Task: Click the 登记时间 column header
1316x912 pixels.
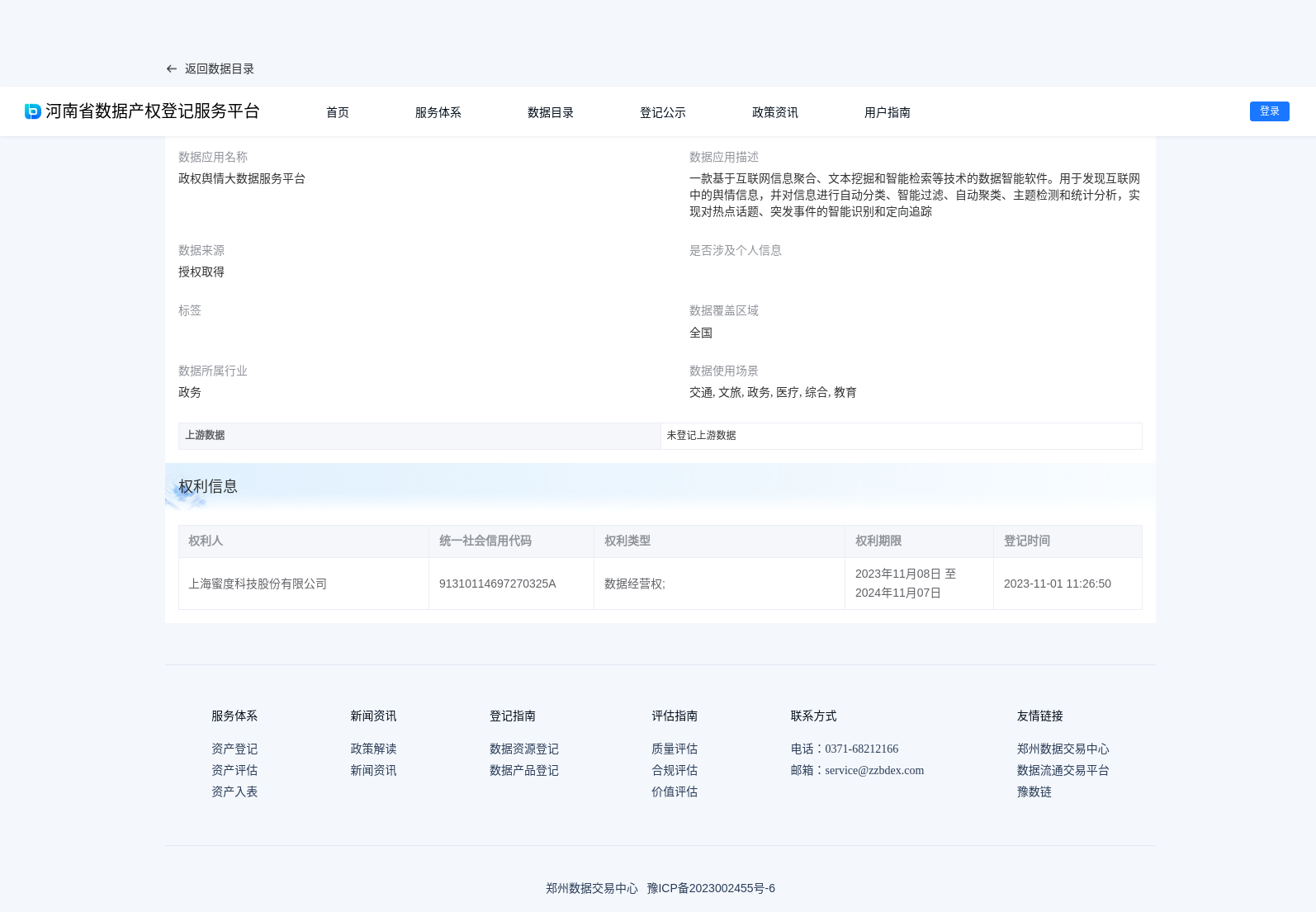Action: coord(1067,541)
